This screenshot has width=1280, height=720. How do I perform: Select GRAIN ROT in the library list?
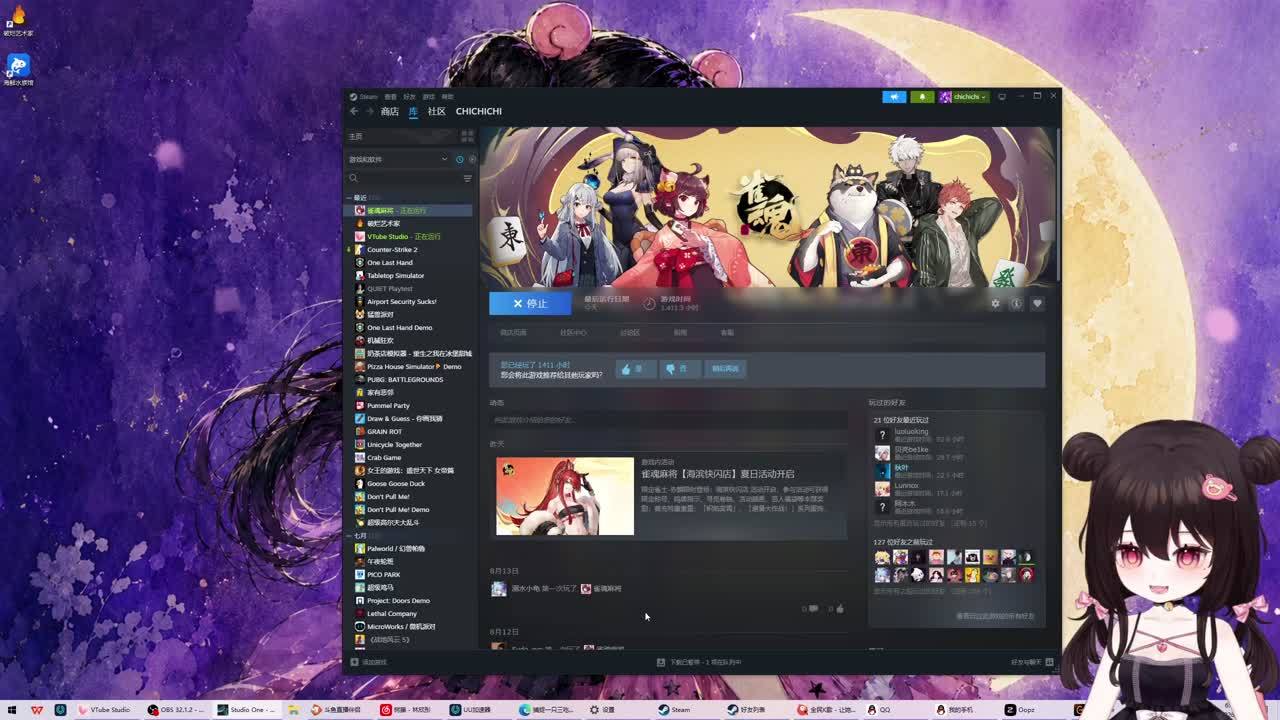[x=409, y=432]
